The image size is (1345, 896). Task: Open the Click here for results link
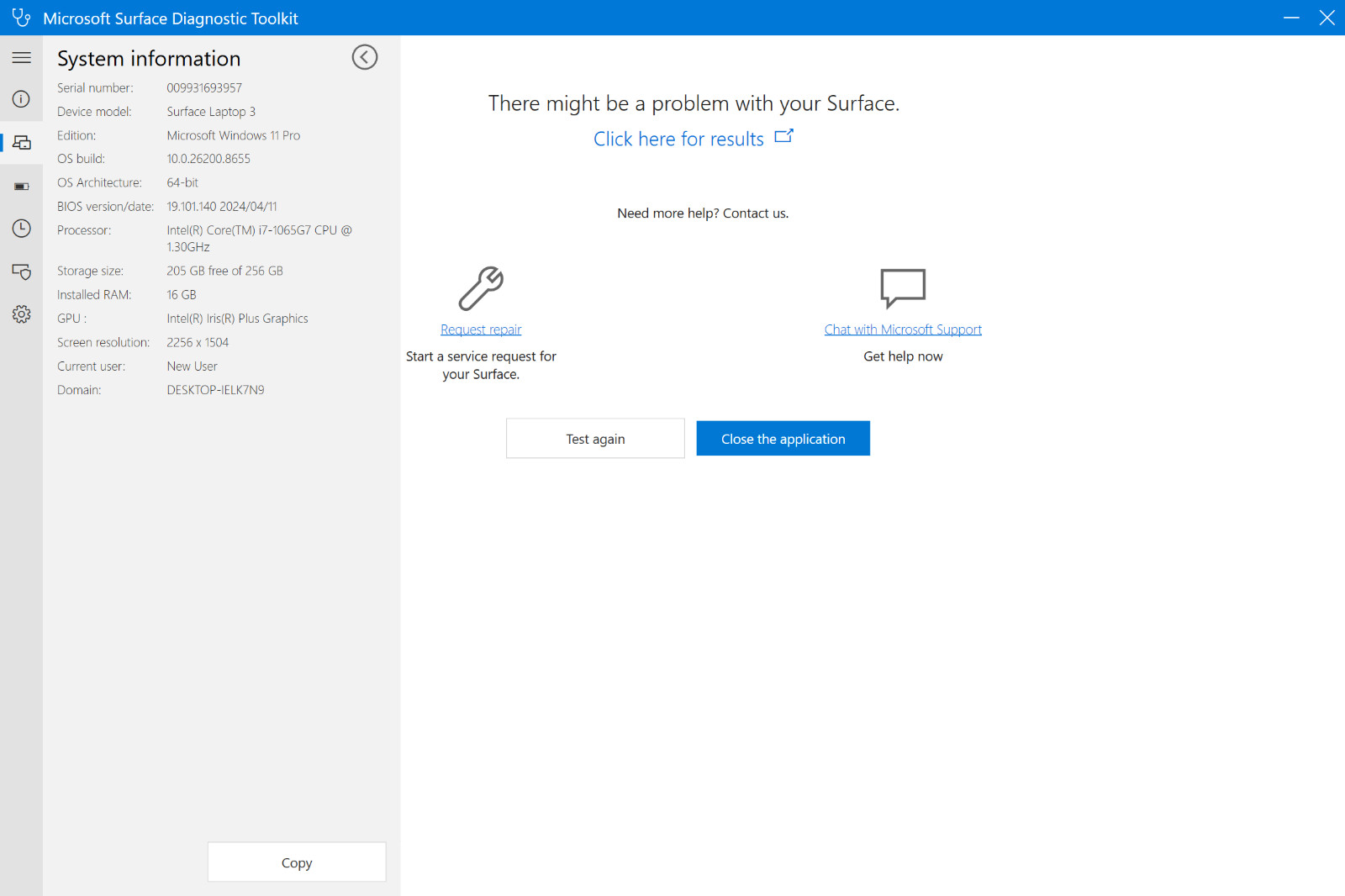(x=694, y=139)
